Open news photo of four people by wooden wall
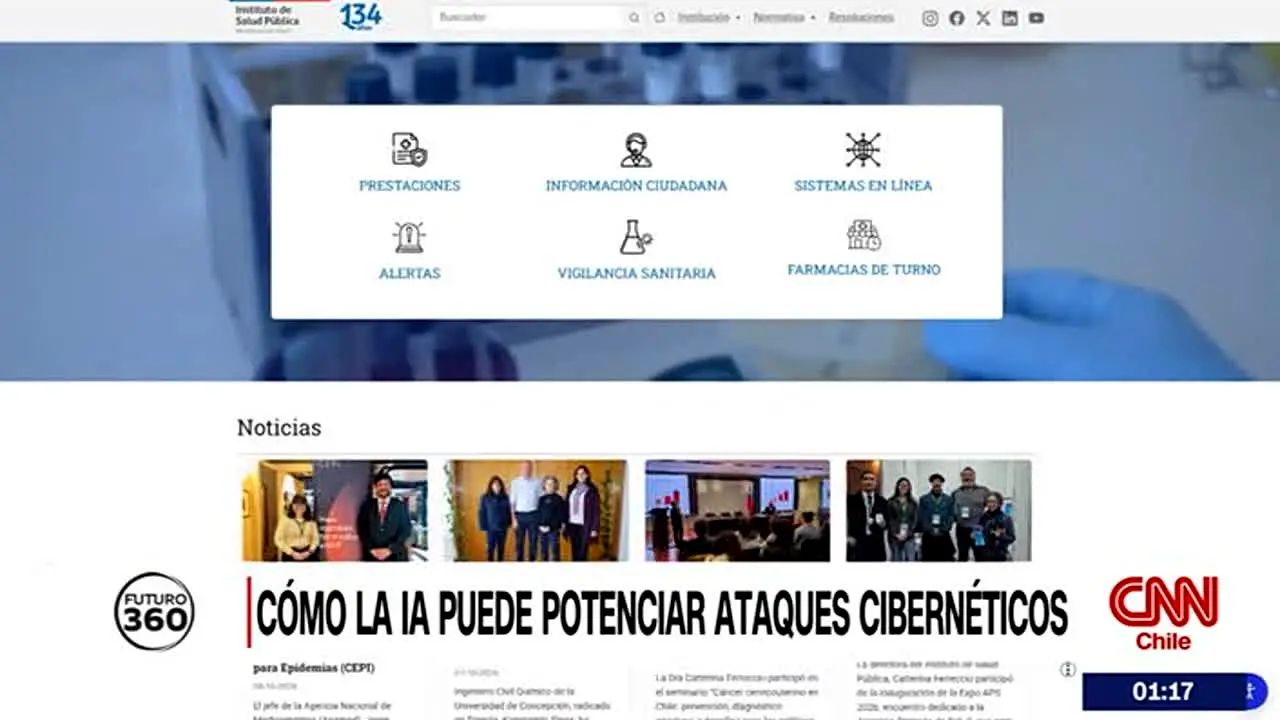 coord(536,510)
